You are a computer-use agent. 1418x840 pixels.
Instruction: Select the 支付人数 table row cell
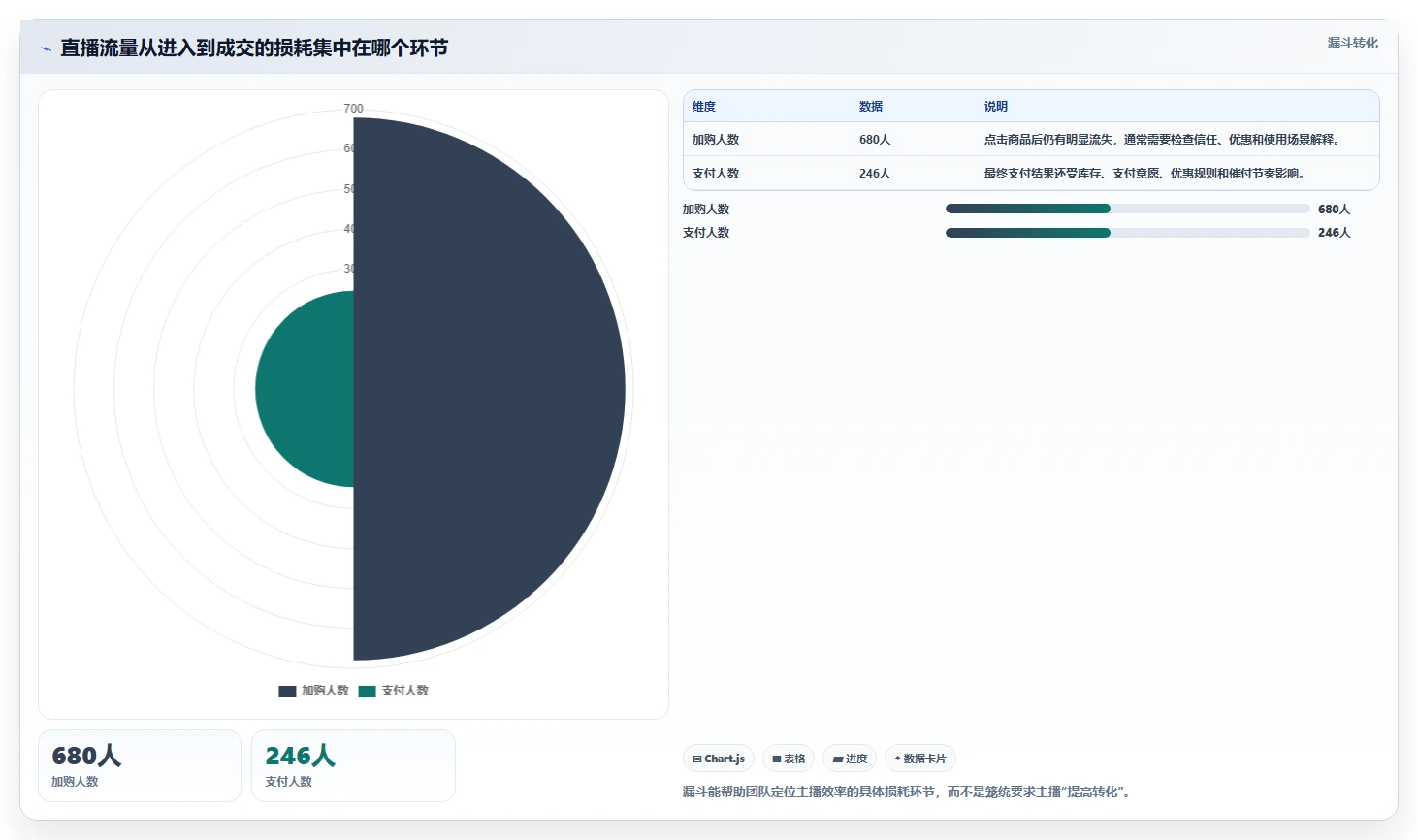[716, 174]
